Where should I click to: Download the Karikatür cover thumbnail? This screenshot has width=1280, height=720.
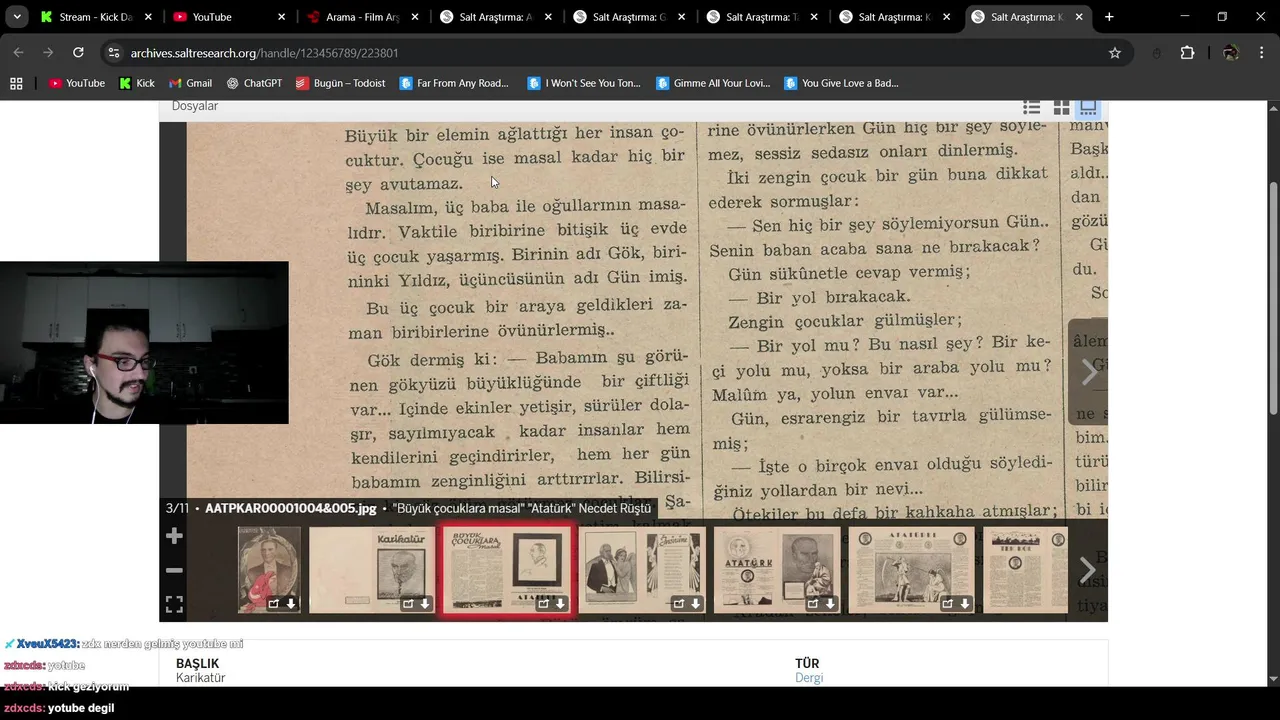point(425,604)
